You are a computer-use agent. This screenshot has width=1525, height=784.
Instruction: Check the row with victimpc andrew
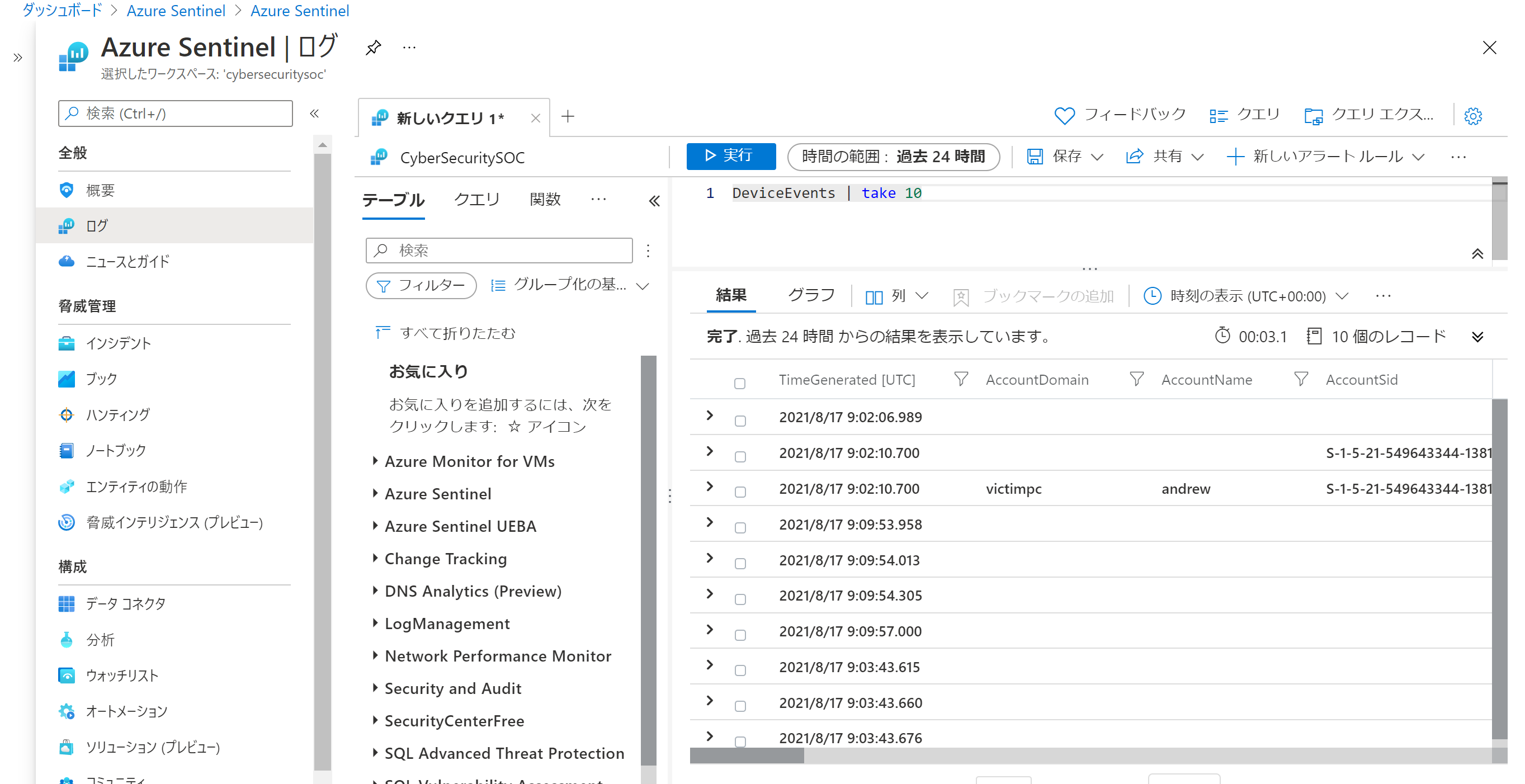(739, 492)
